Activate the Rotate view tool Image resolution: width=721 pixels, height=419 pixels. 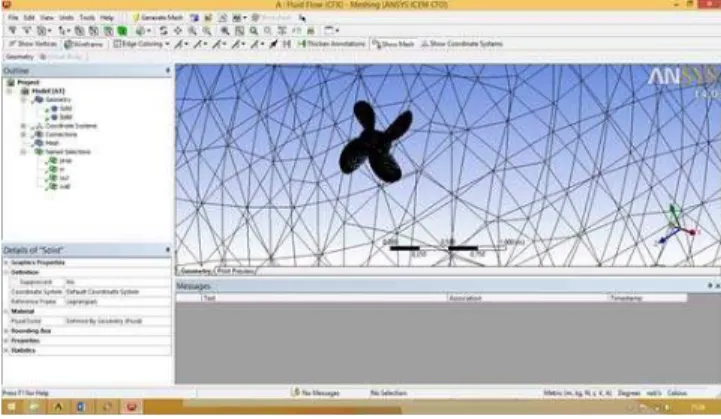163,31
